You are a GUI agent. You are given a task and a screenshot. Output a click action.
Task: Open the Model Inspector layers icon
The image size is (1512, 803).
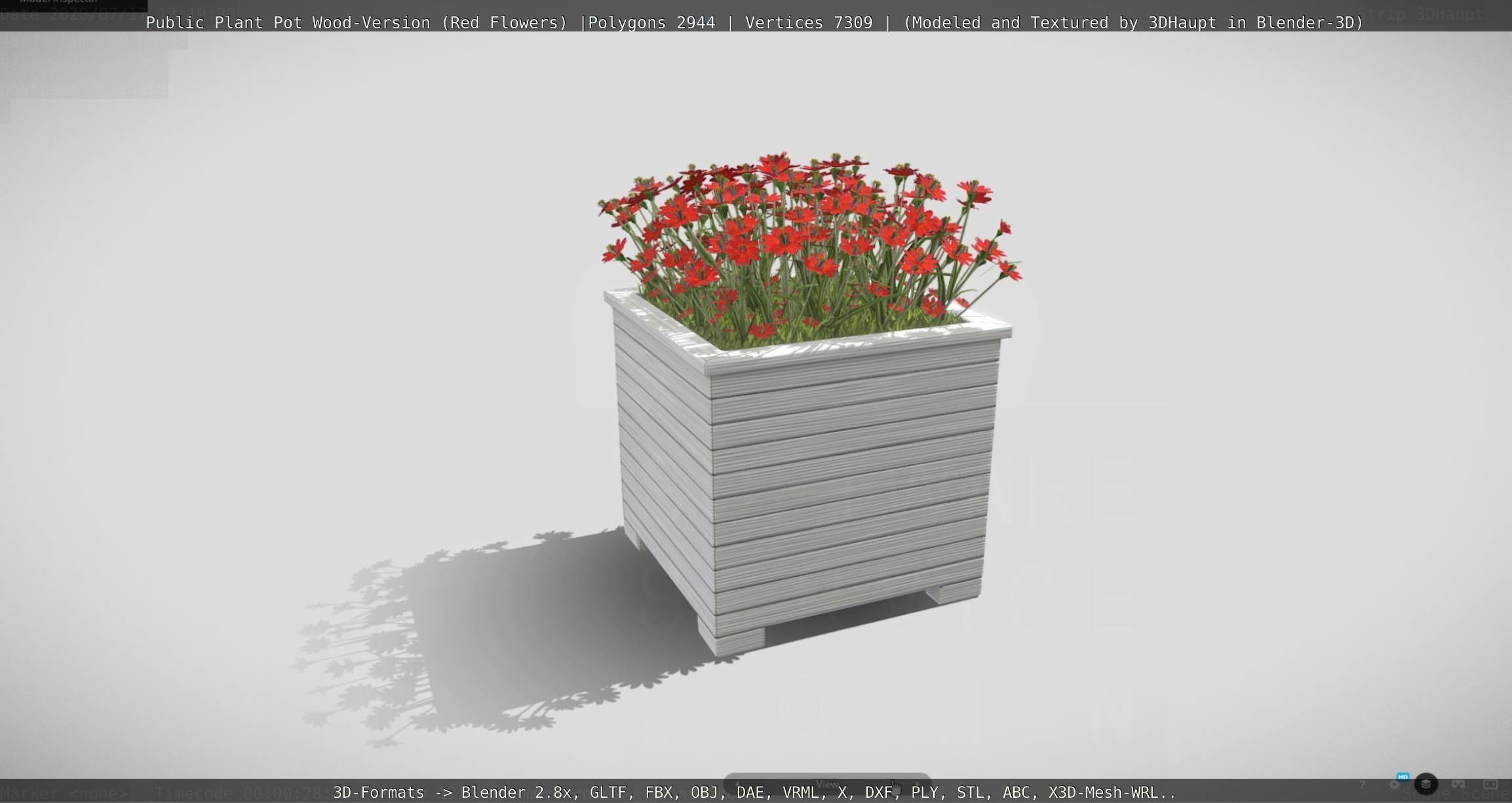tap(1426, 784)
